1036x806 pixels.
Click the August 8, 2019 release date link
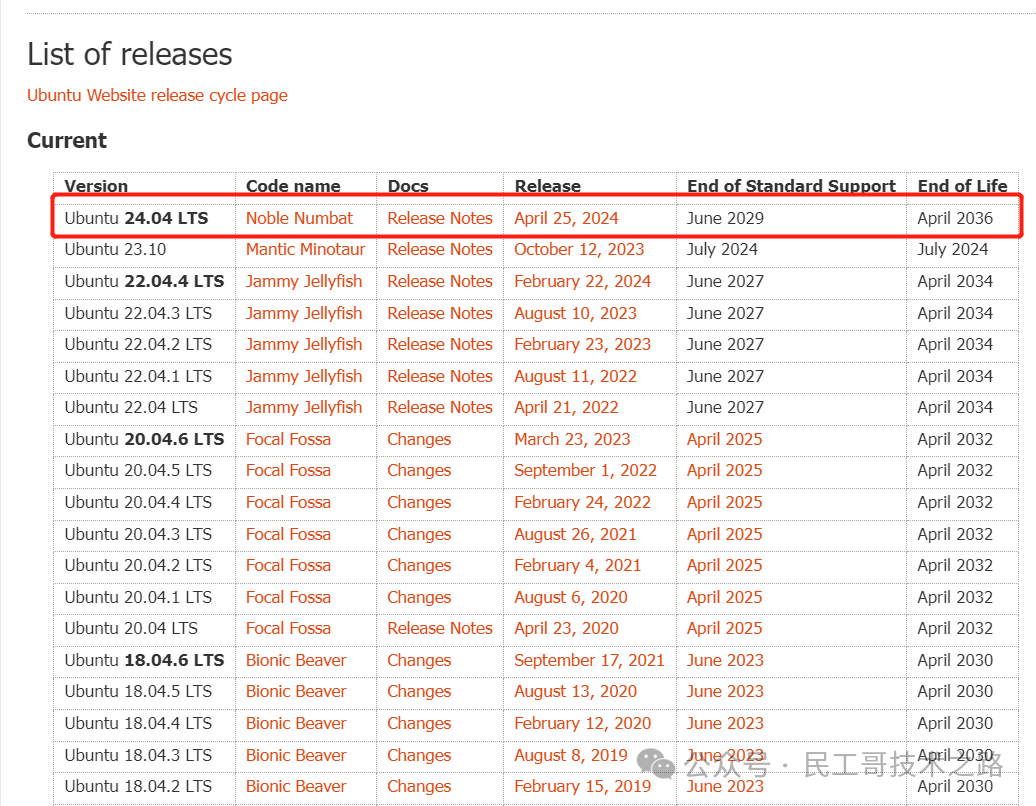(x=571, y=755)
